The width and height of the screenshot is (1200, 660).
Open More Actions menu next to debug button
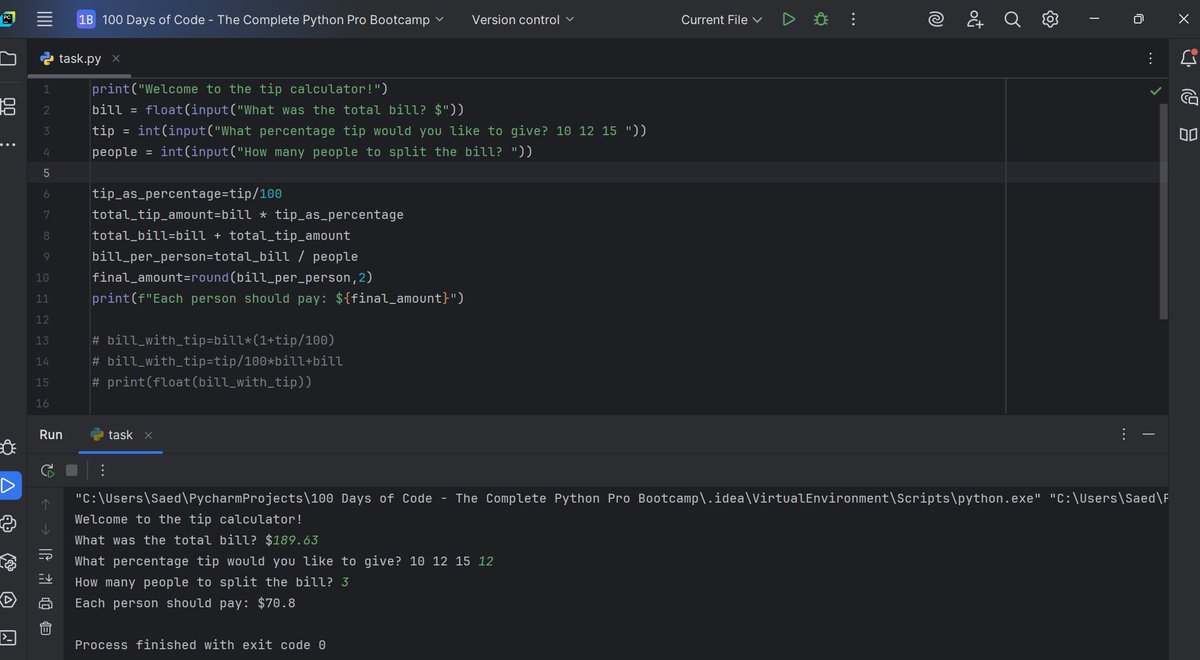853,19
